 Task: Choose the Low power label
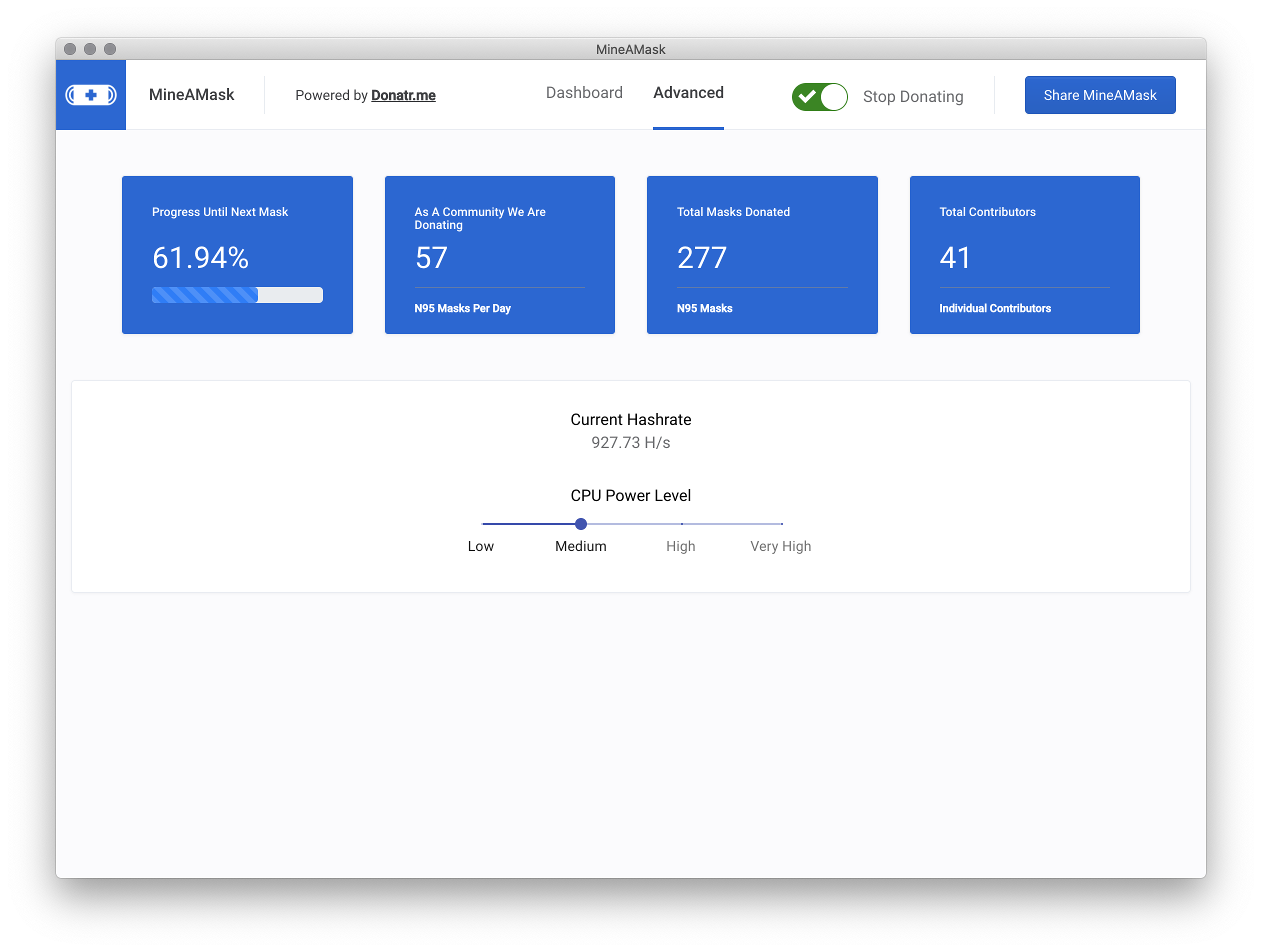(480, 546)
